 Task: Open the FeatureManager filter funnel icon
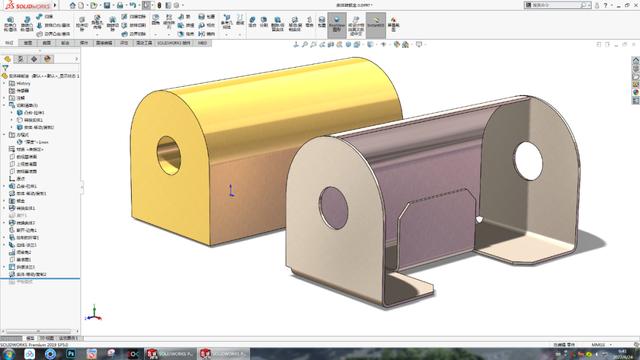pos(5,68)
